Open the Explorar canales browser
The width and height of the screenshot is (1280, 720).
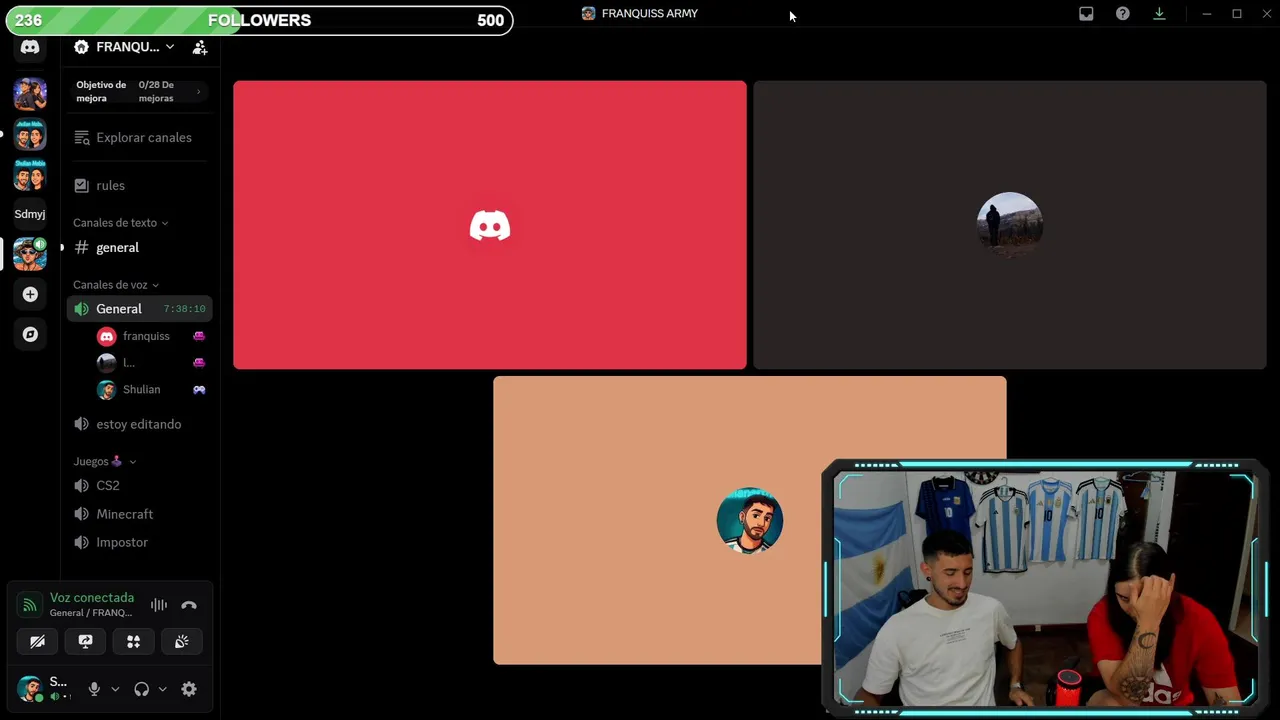pyautogui.click(x=140, y=137)
